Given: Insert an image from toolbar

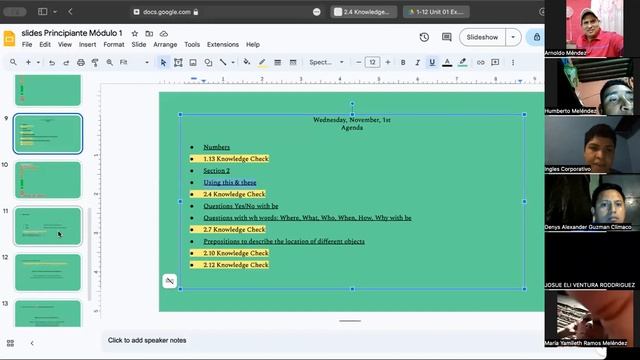Looking at the screenshot, I should (x=193, y=62).
